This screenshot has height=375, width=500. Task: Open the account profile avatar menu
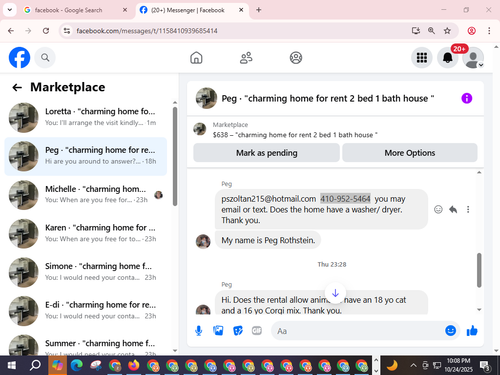[x=473, y=58]
